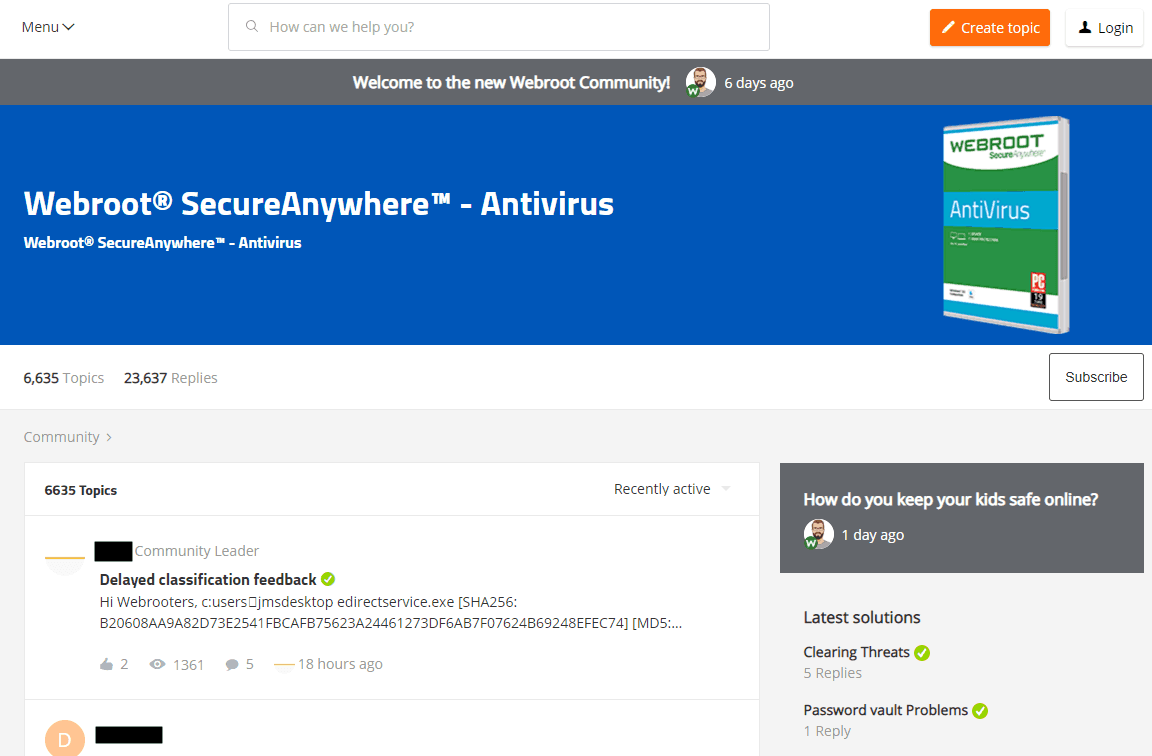
Task: Click the Login person icon
Action: (1084, 27)
